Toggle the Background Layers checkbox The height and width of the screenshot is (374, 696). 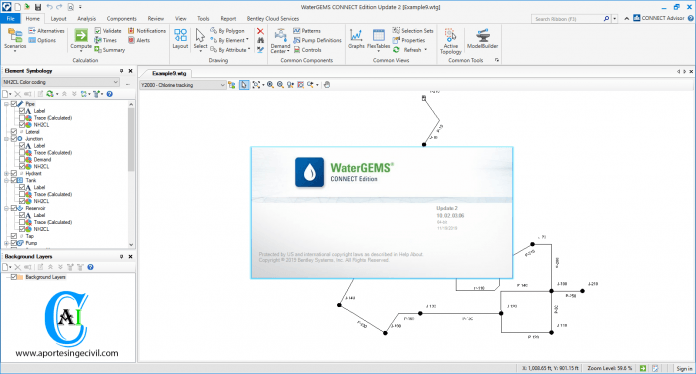coord(14,277)
